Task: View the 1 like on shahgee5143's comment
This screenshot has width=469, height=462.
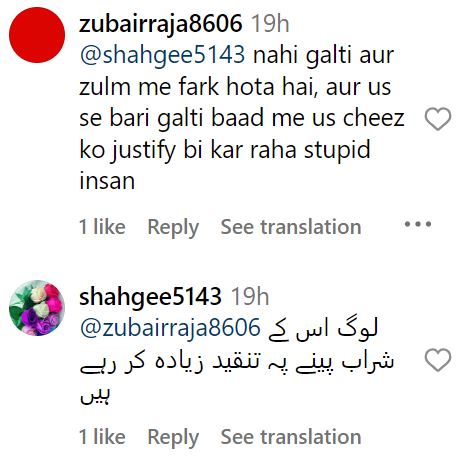Action: 102,437
